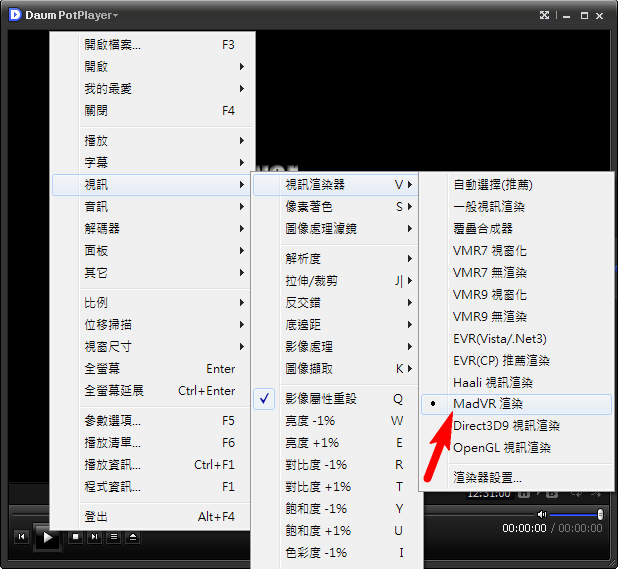
Task: Click the highlighted 視訊 menu entry
Action: point(151,185)
